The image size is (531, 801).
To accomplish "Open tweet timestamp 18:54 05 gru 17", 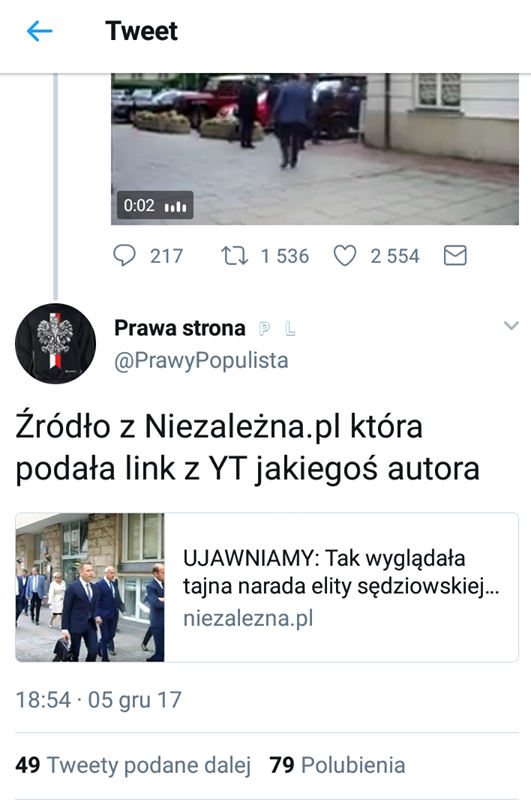I will 99,700.
